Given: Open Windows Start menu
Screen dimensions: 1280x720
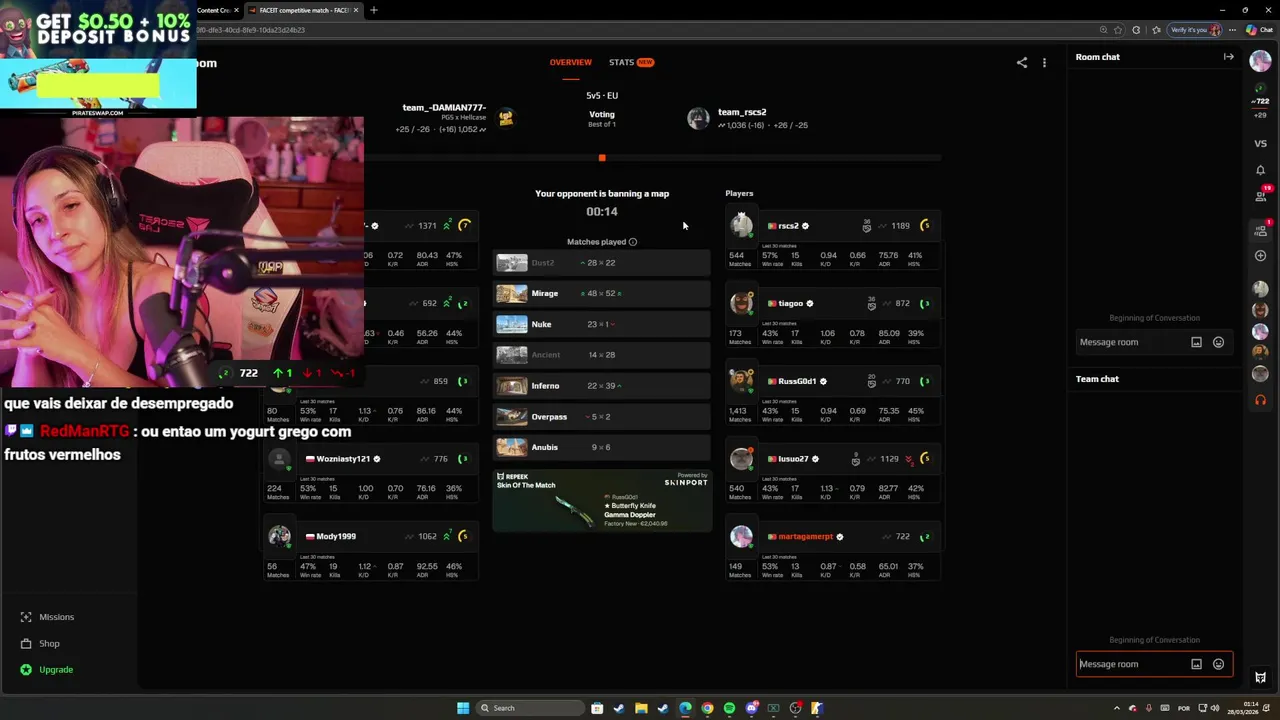Looking at the screenshot, I should 463,708.
